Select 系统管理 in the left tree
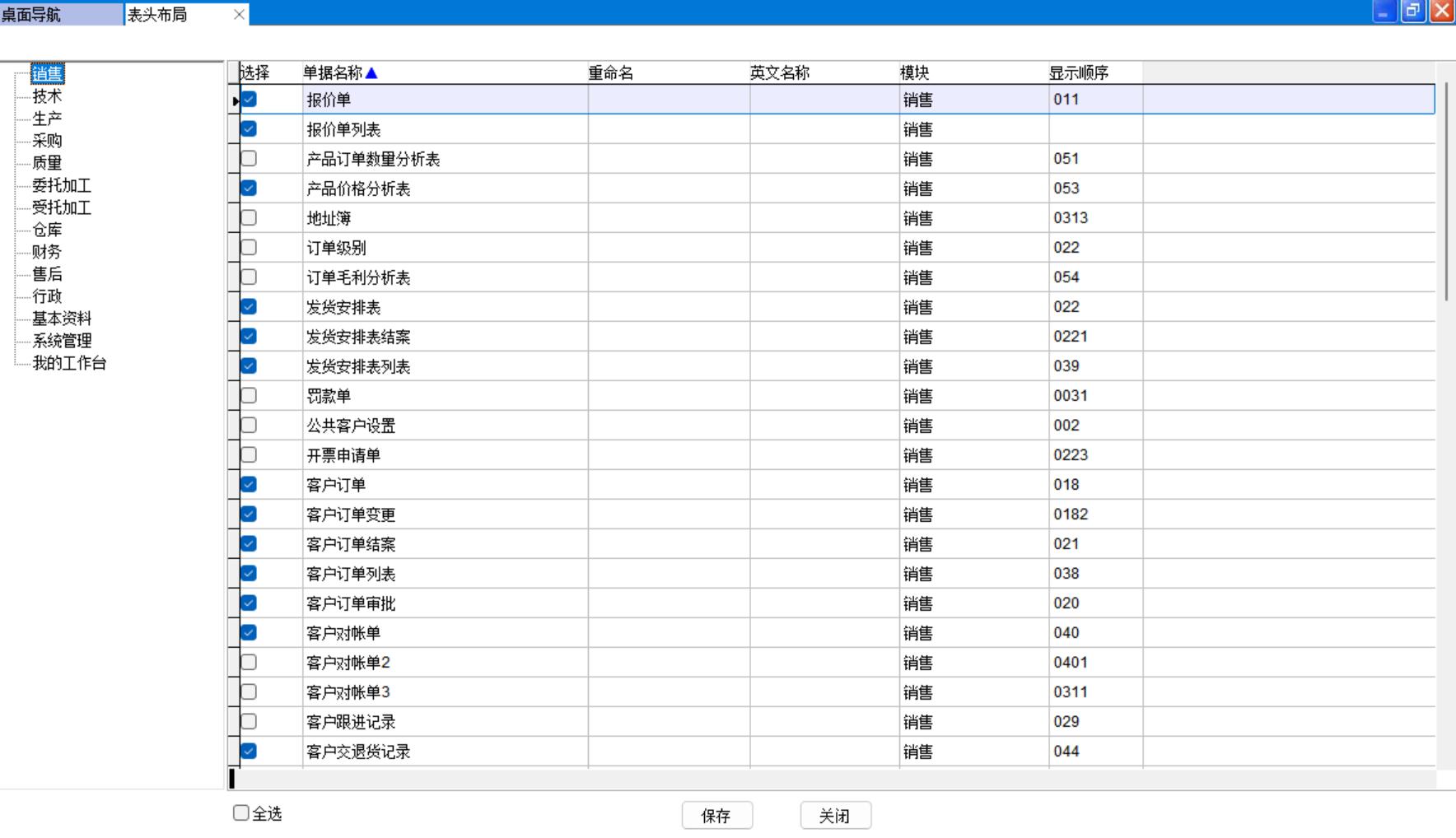1456x838 pixels. pos(62,341)
